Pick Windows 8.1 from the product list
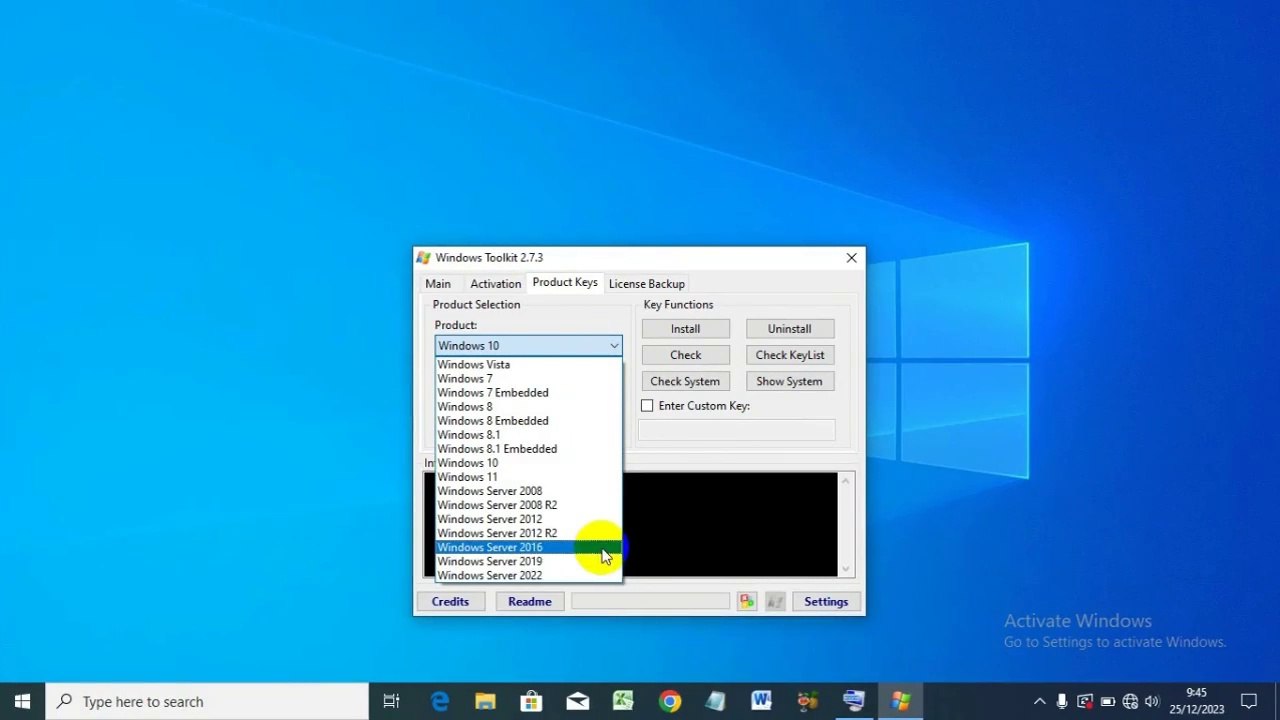 [528, 434]
